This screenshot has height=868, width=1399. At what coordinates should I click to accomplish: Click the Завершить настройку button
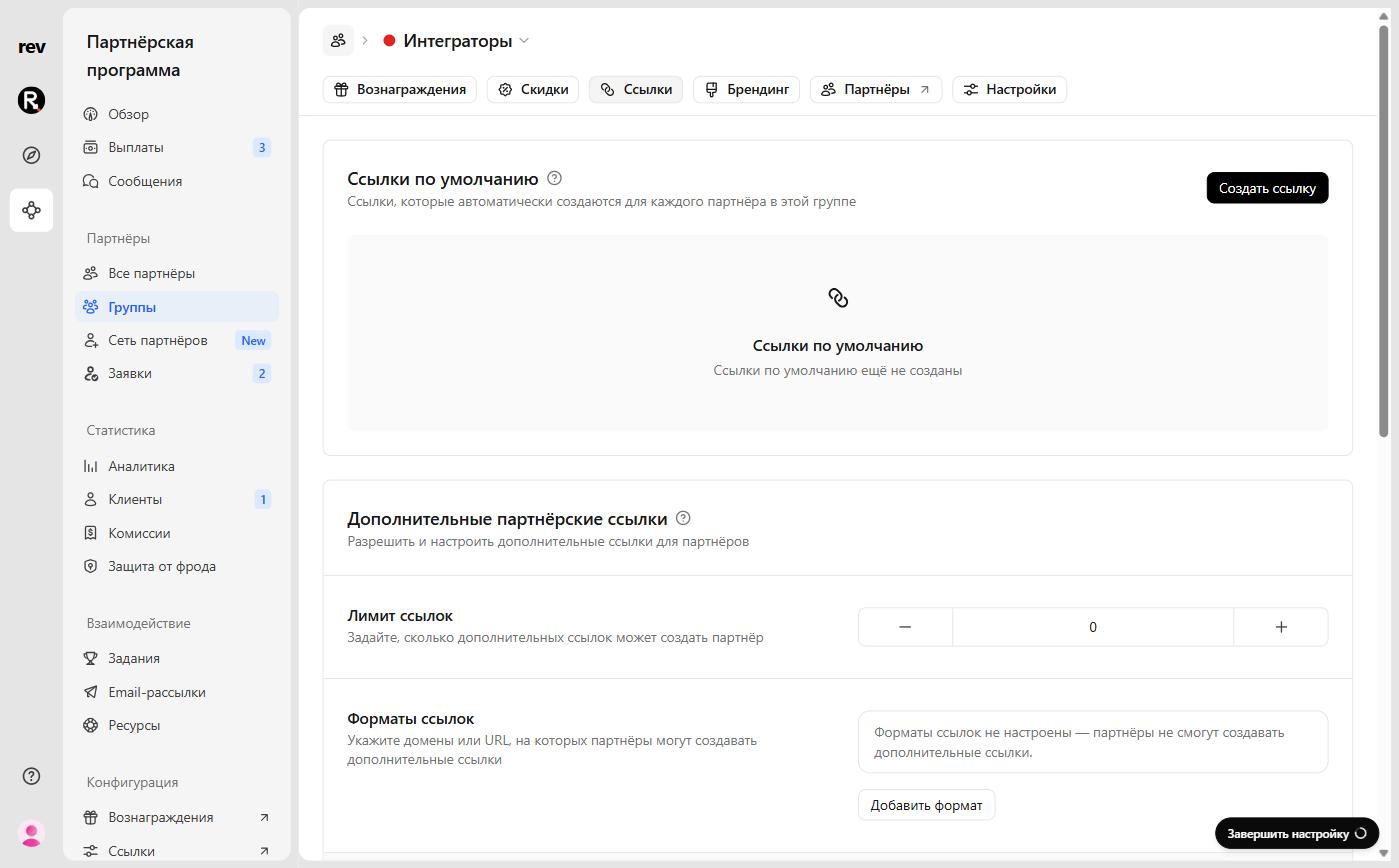coord(1297,833)
